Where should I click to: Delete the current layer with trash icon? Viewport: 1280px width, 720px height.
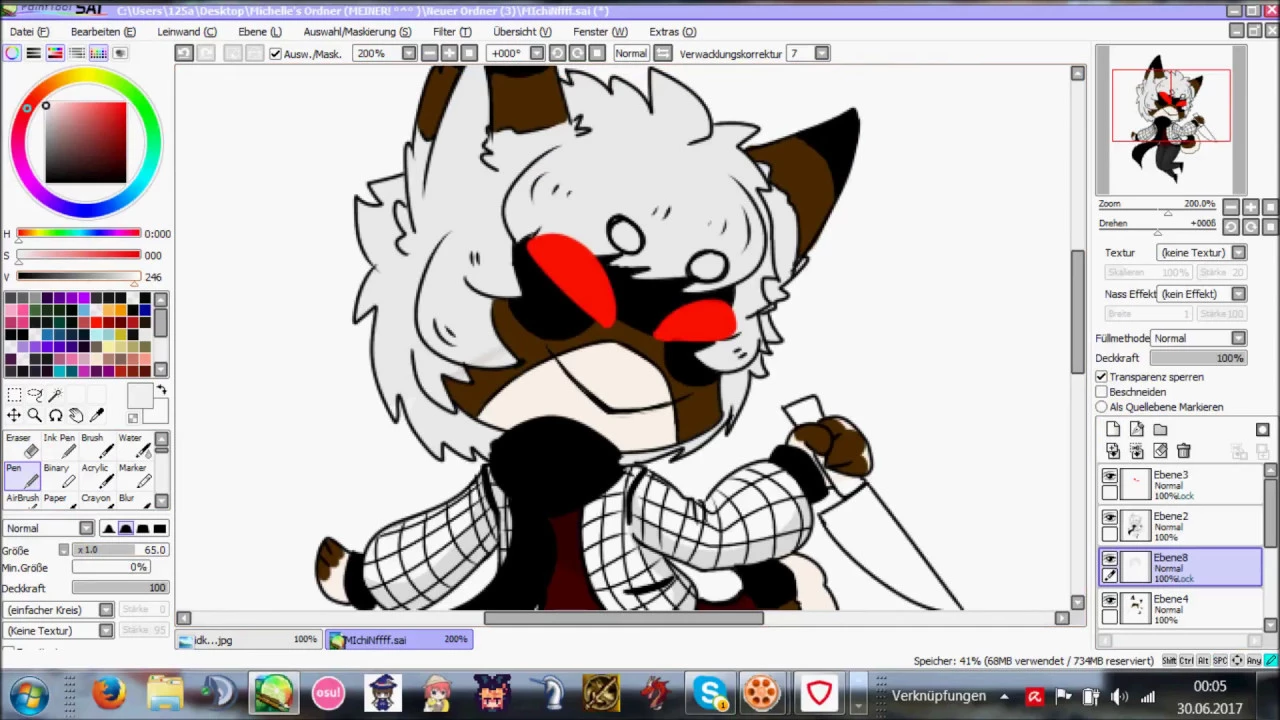[1184, 451]
